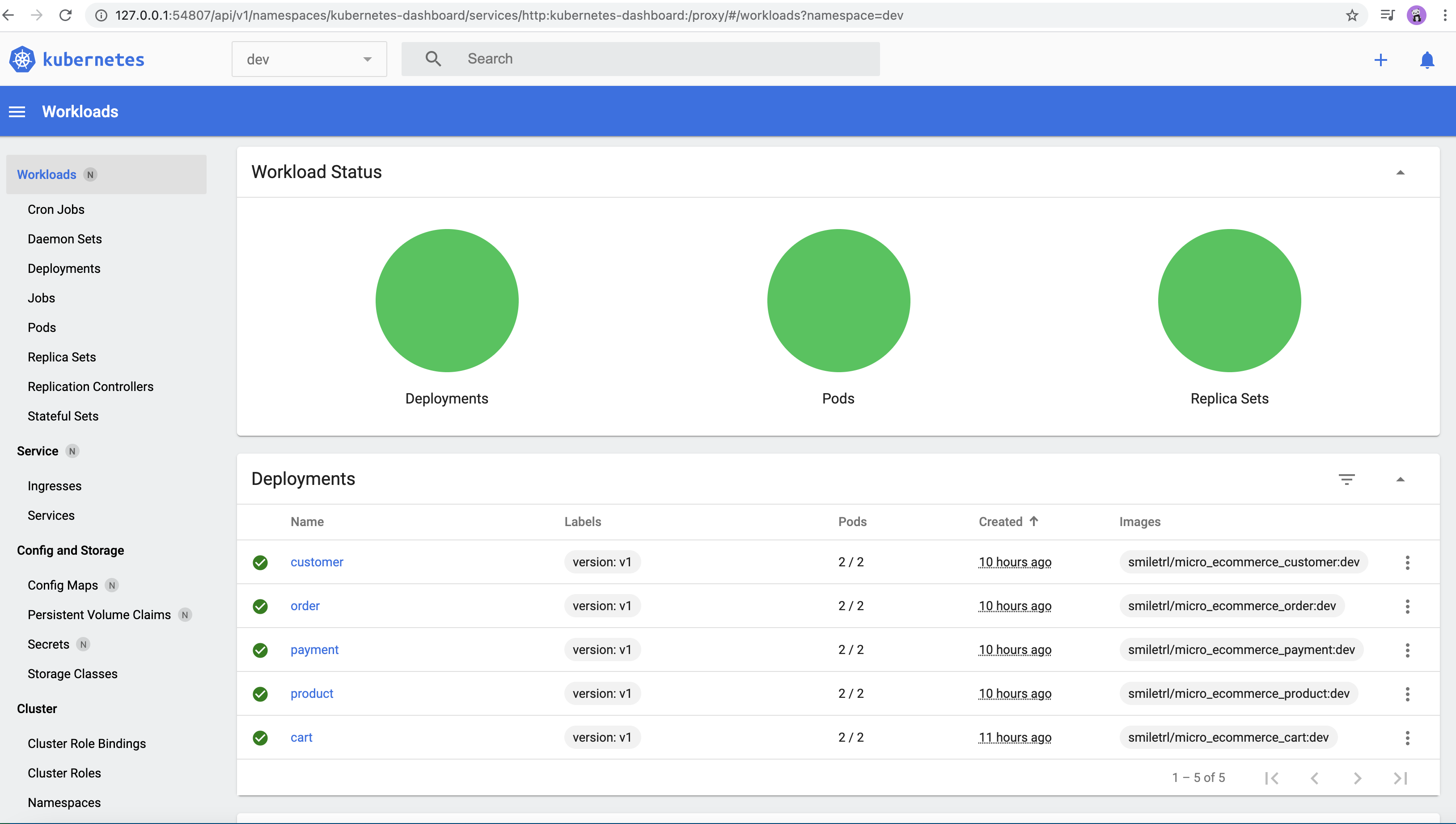Click the green Pods status circle
The image size is (1456, 824).
tap(838, 301)
